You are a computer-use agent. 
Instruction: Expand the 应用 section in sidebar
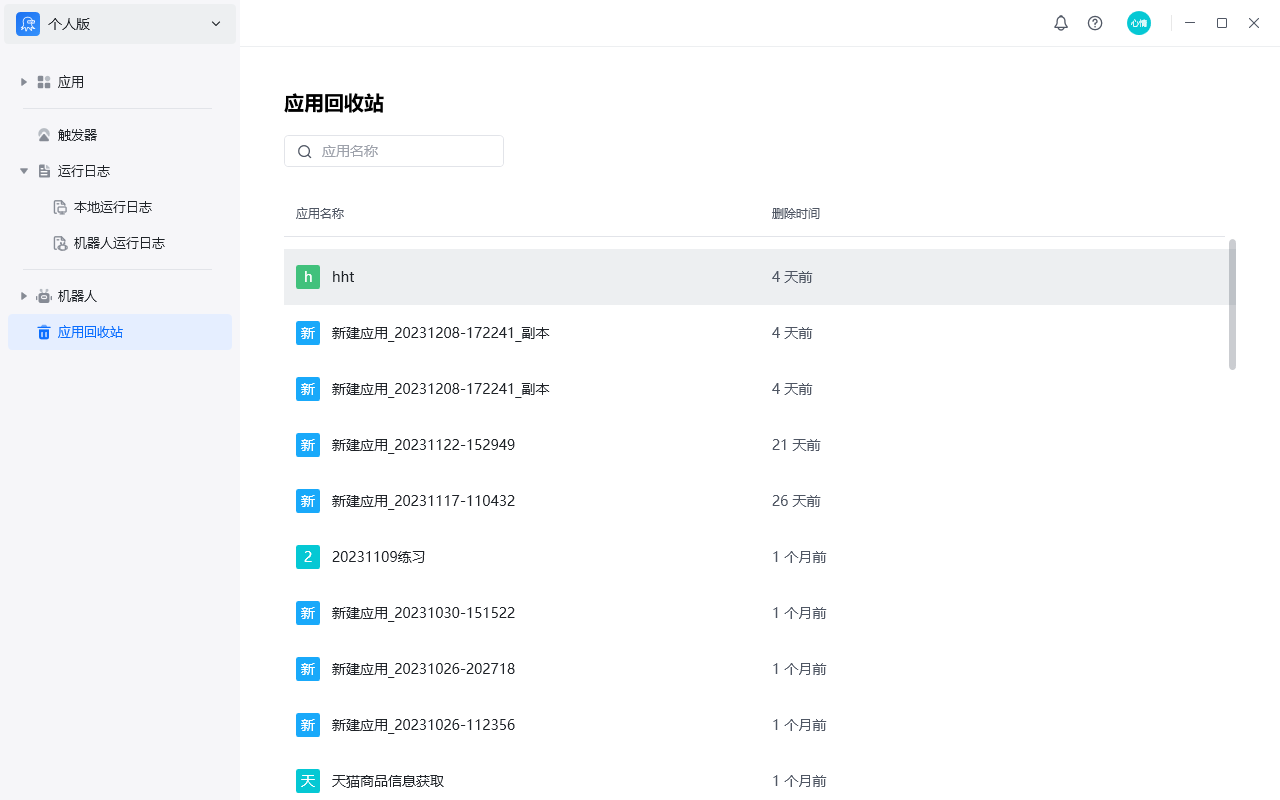[23, 81]
